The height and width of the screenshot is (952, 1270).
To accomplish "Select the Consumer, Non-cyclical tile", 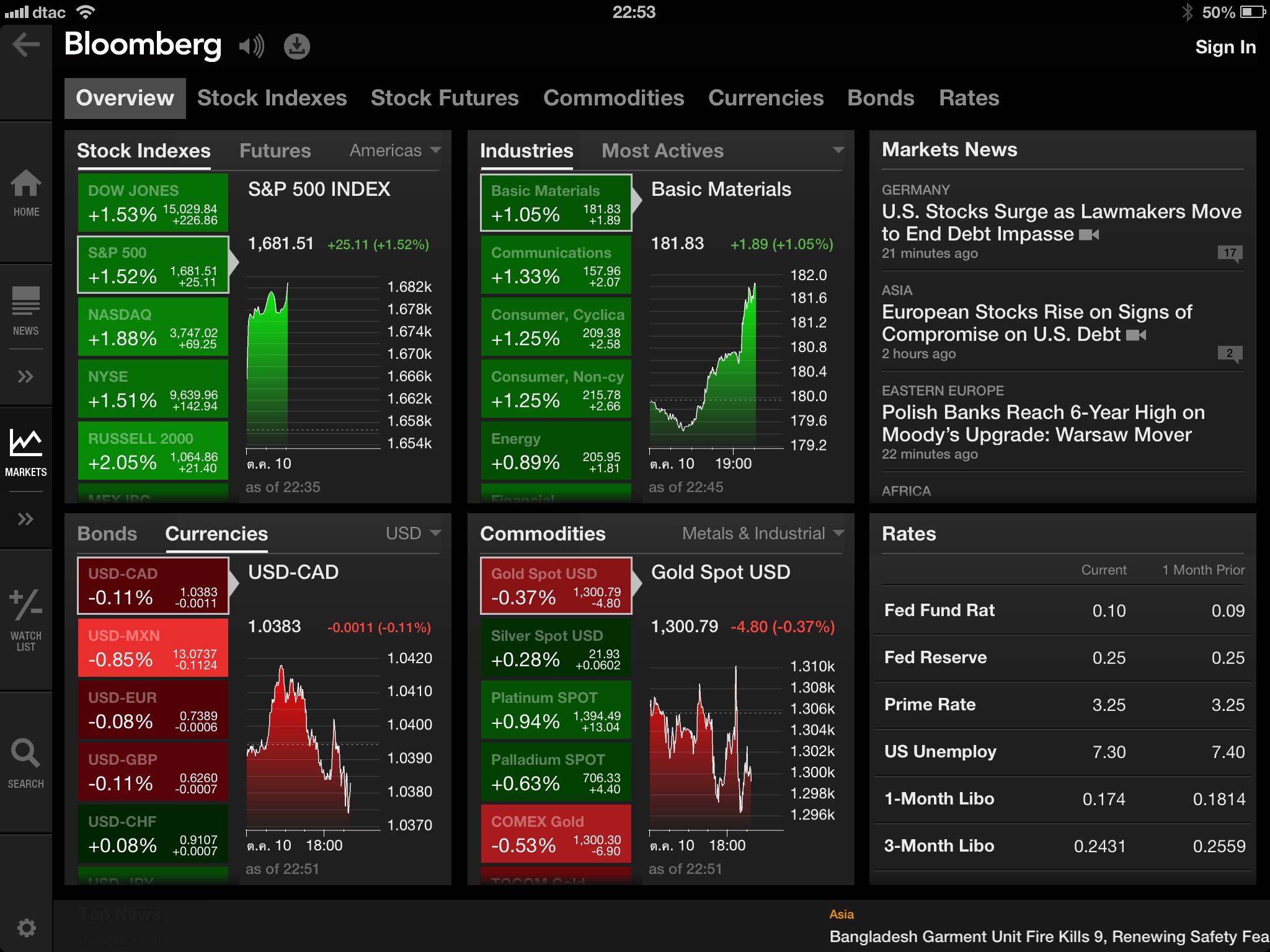I will (x=556, y=389).
